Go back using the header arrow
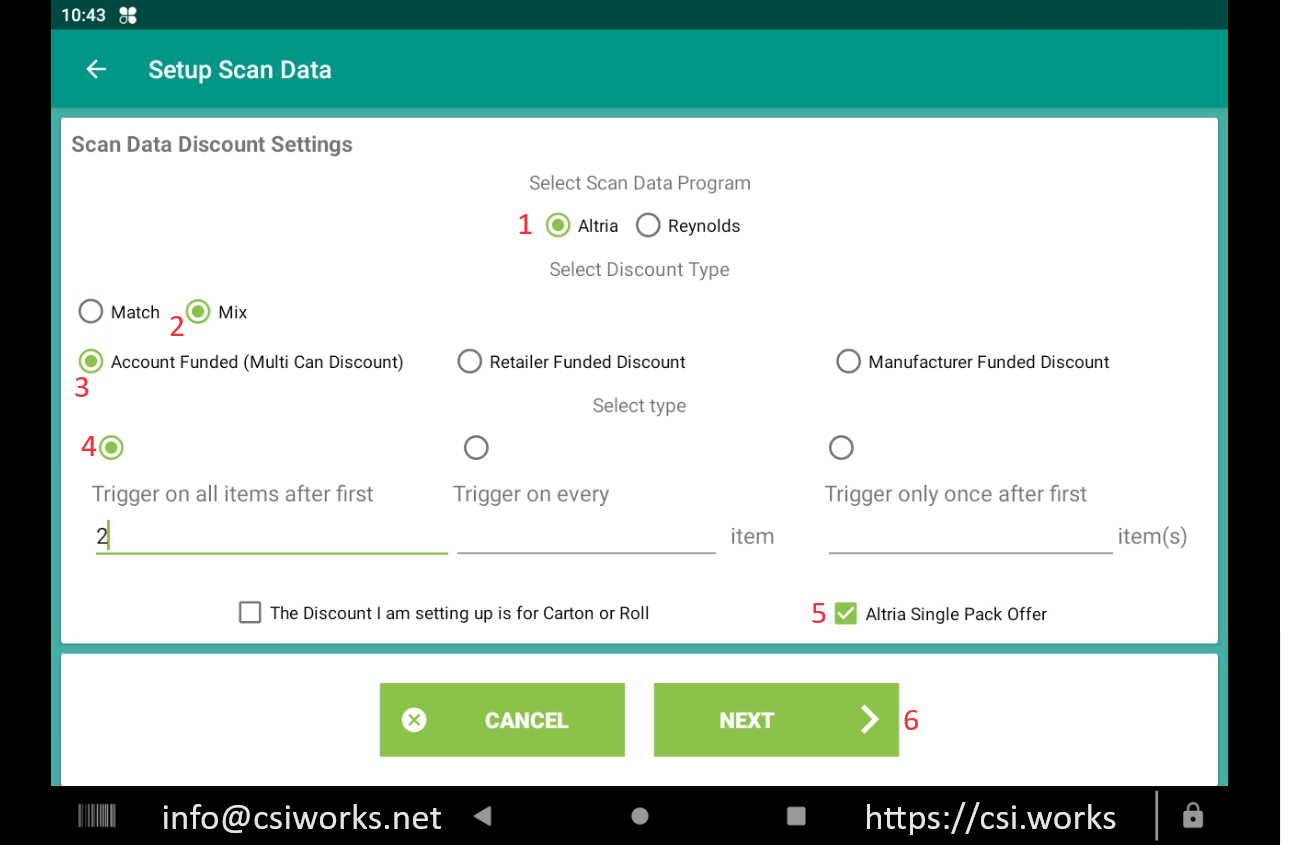This screenshot has height=848, width=1293. click(x=96, y=69)
